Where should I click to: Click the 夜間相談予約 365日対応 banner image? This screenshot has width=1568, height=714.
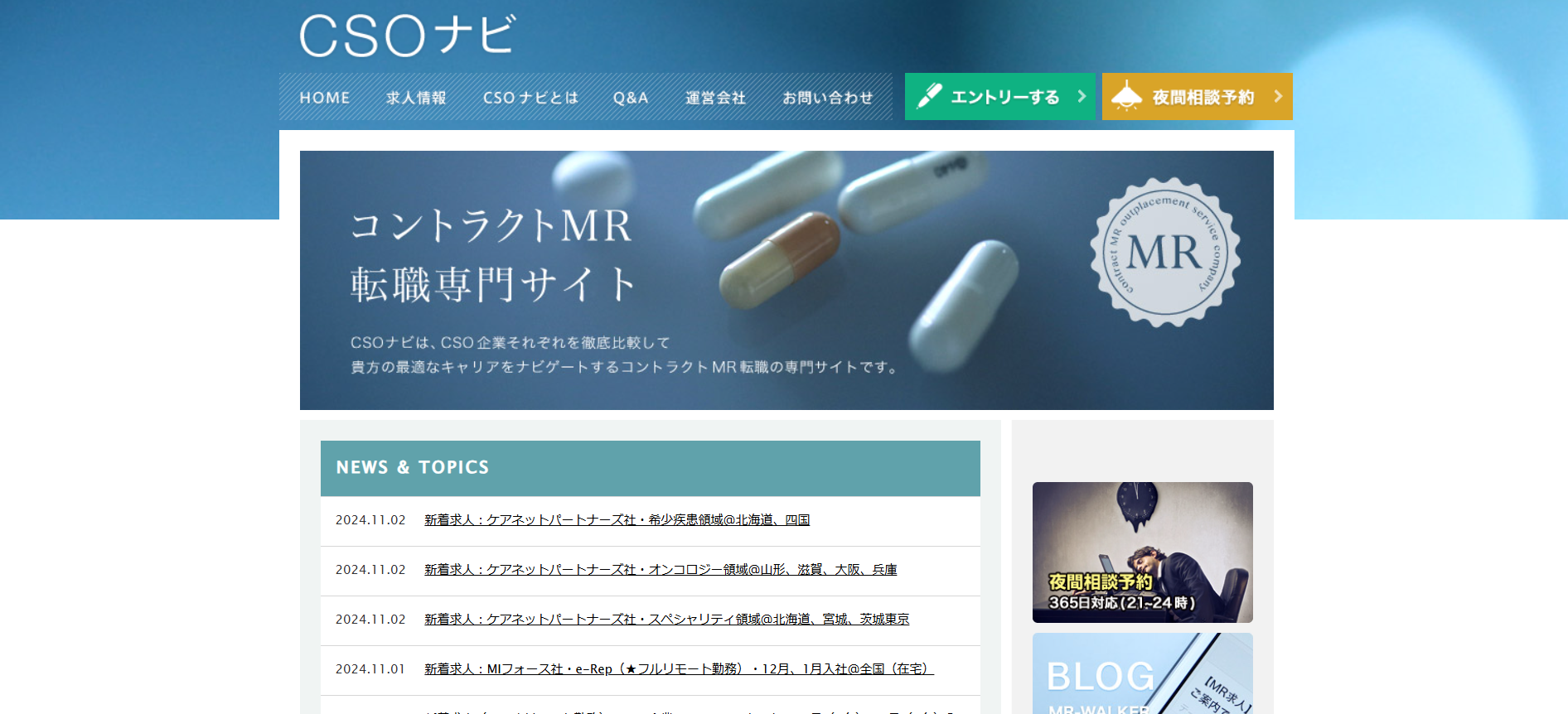point(1142,552)
